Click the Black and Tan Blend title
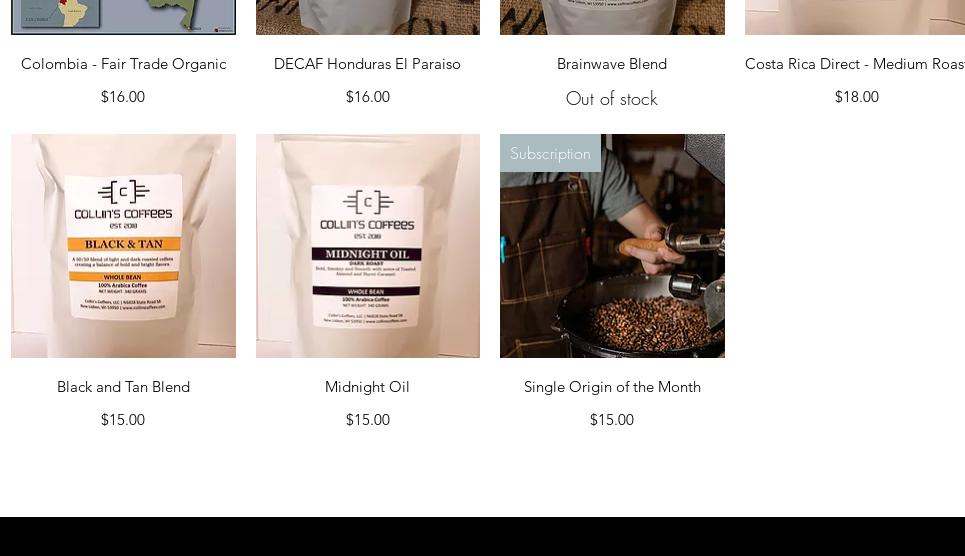The image size is (965, 556). [x=124, y=387]
